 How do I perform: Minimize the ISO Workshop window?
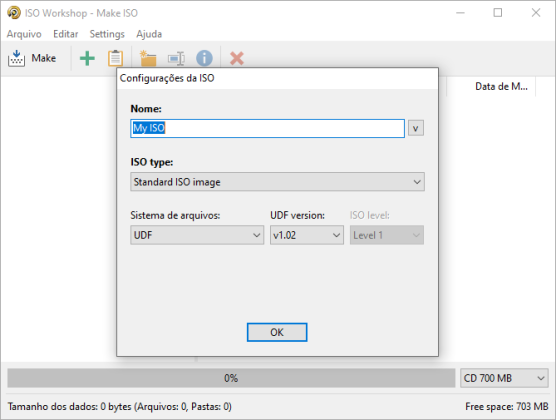[x=460, y=13]
